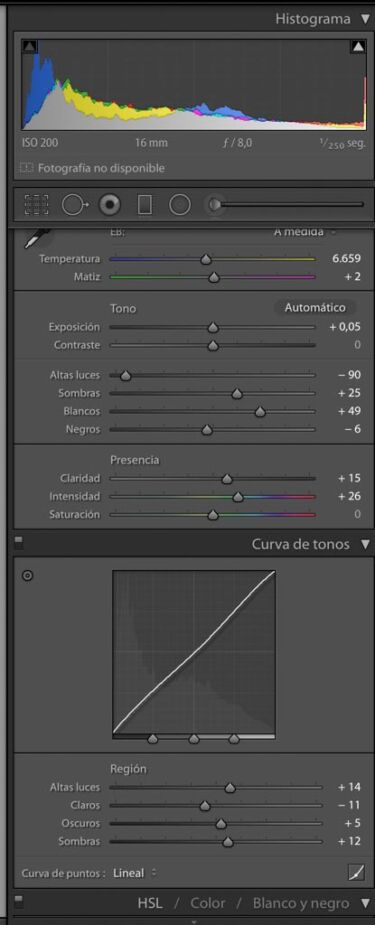Click the Automático tone button
This screenshot has height=925, width=375.
click(x=315, y=307)
